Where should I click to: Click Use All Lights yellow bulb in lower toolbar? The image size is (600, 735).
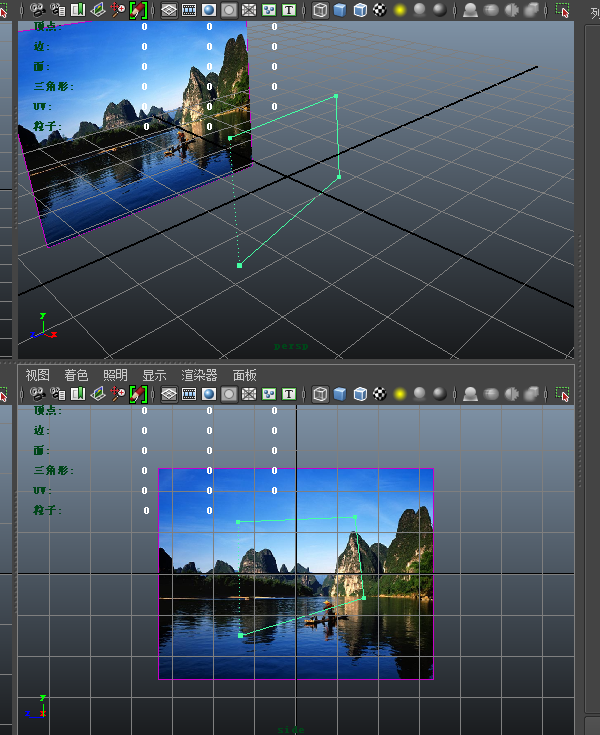click(x=400, y=394)
